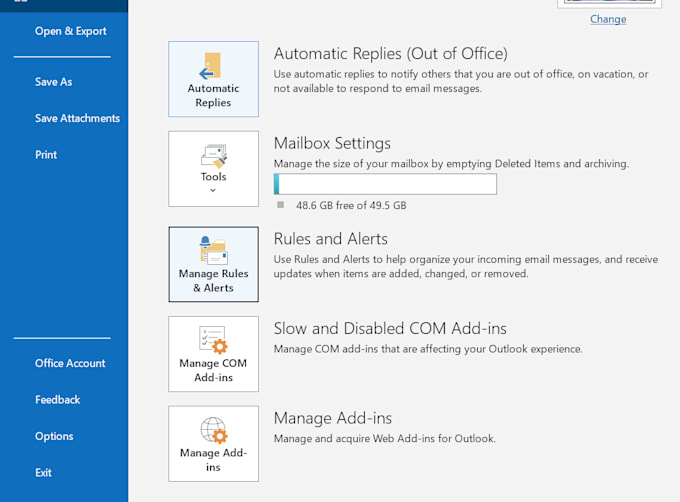The image size is (680, 502).
Task: Click the Manage Rules & Alerts folder icon
Action: tap(213, 250)
